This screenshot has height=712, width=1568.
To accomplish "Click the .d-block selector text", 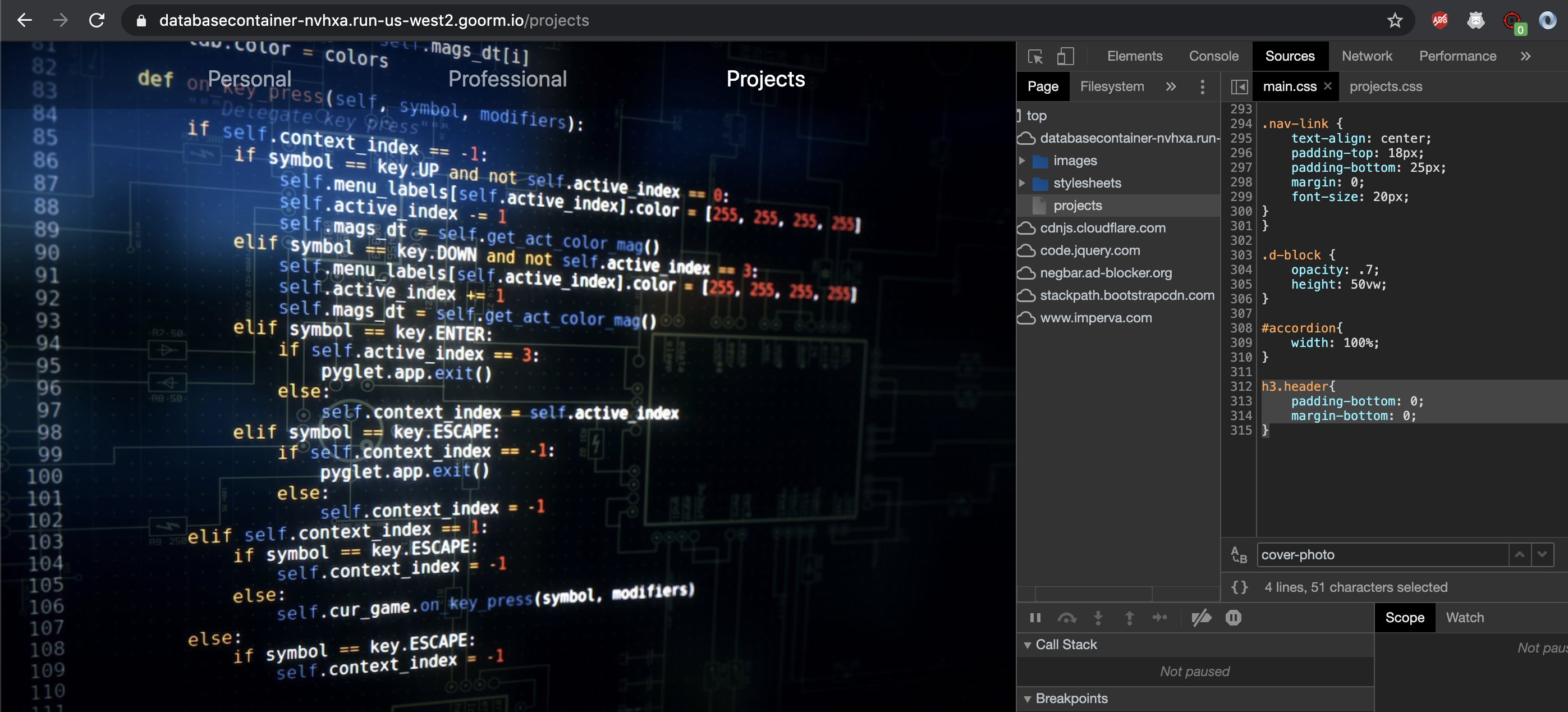I will pyautogui.click(x=1291, y=255).
